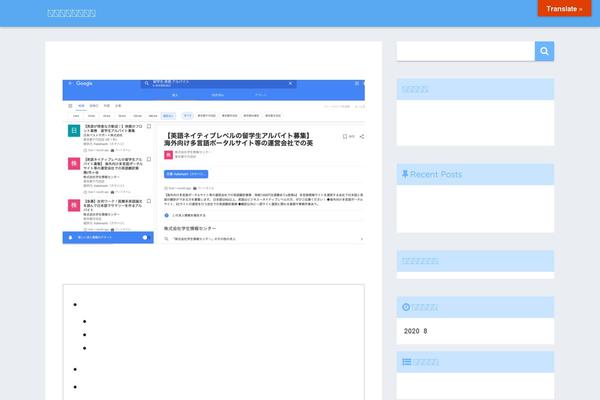Focus the sidebar search input field
This screenshot has width=600, height=400.
pos(466,51)
